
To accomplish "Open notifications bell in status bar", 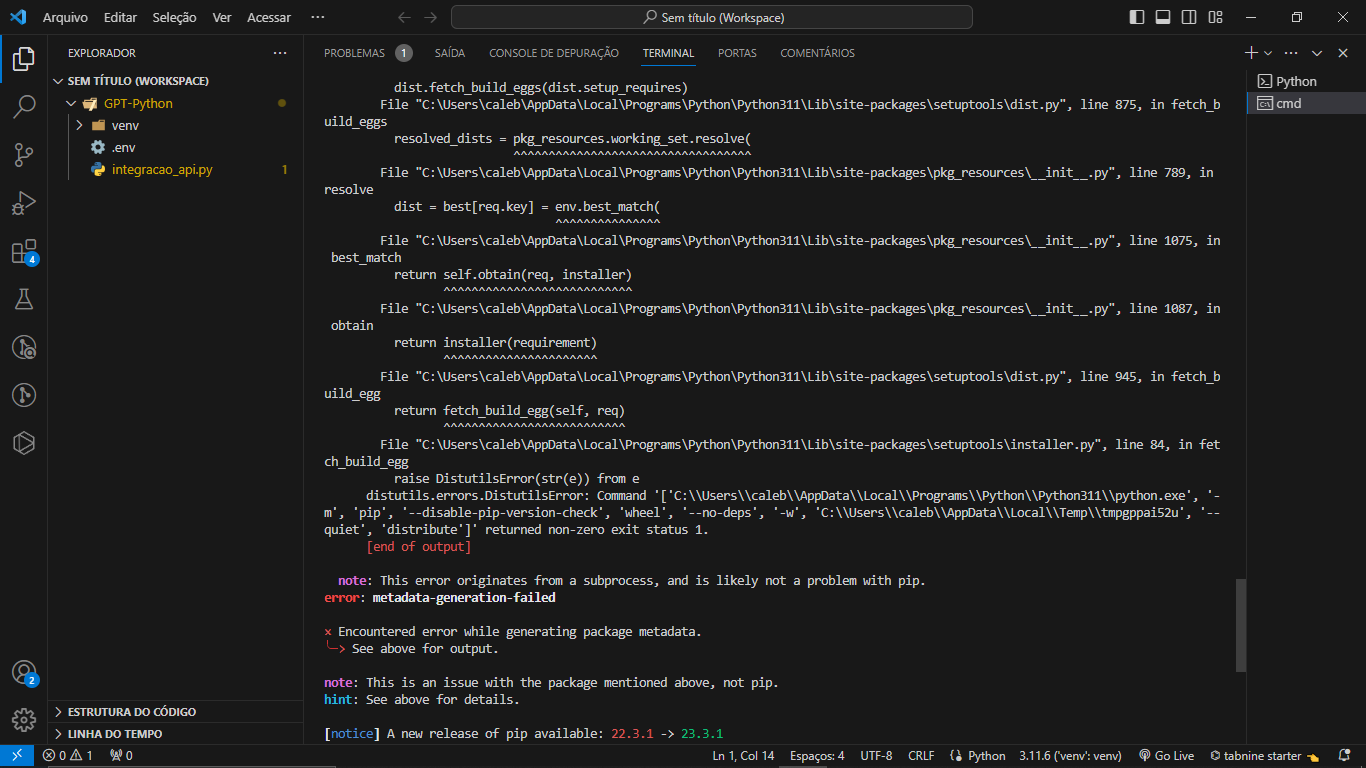I will click(1345, 756).
